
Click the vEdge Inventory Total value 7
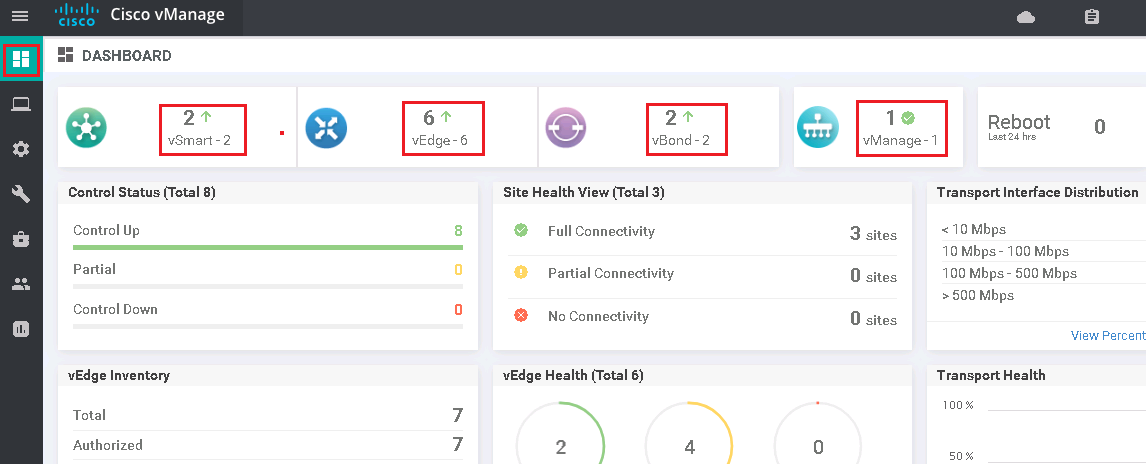[458, 415]
